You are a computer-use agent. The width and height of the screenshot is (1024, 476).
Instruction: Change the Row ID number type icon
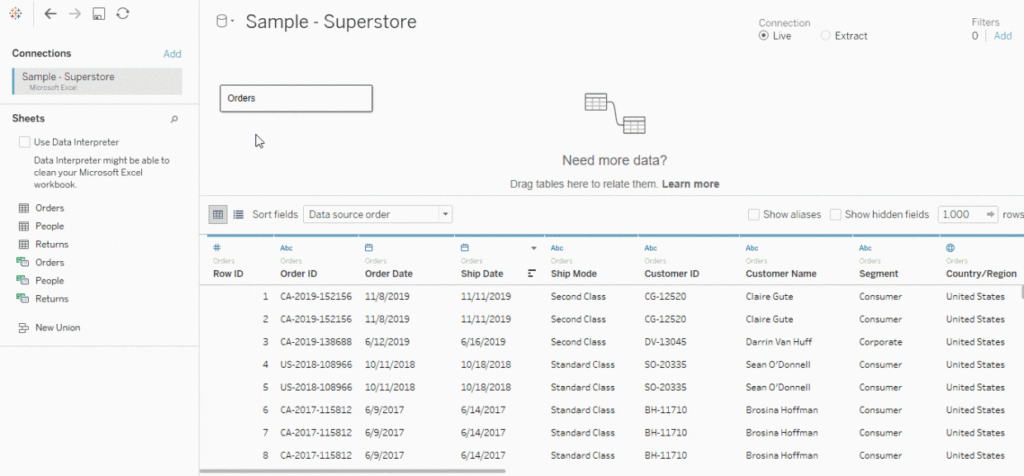[217, 248]
